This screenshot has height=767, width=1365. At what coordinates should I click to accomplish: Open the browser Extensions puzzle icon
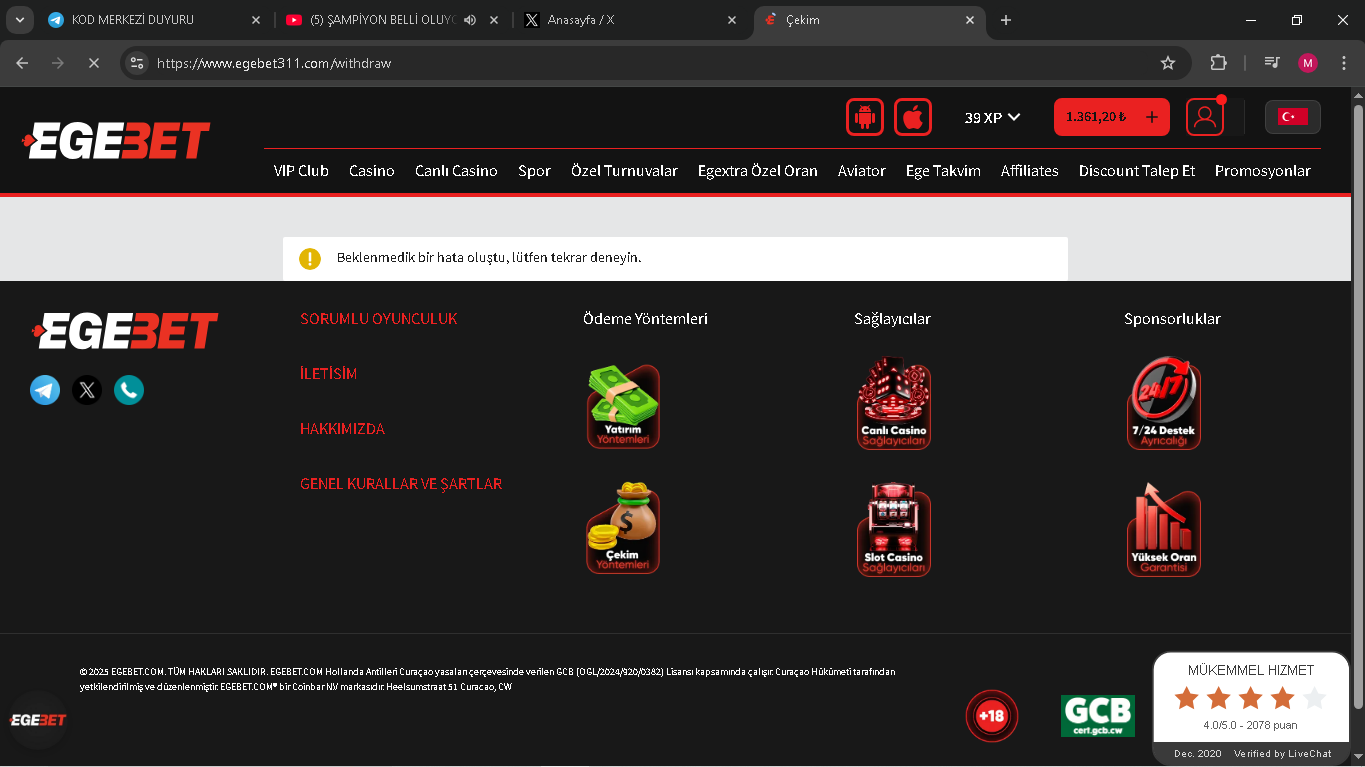pyautogui.click(x=1218, y=63)
